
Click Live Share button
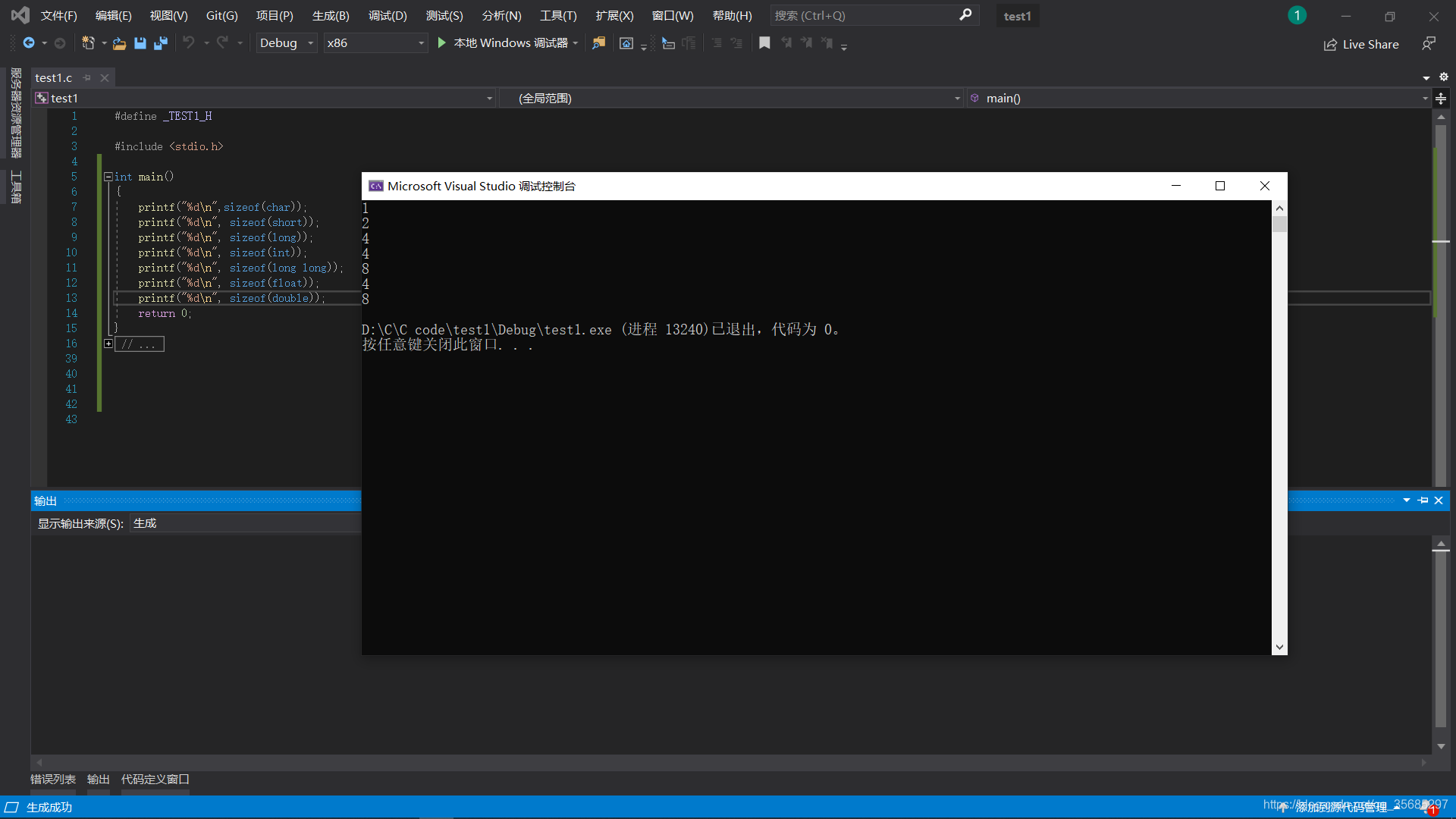(x=1361, y=45)
